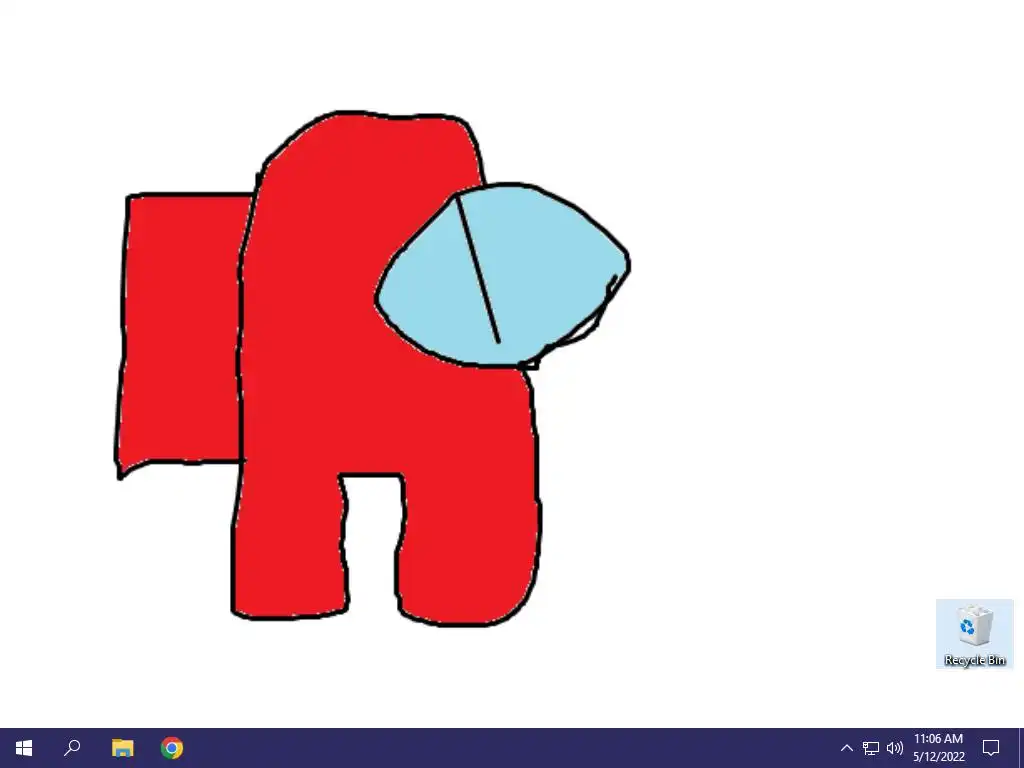Image resolution: width=1024 pixels, height=768 pixels.
Task: Show hidden system tray icons
Action: pos(846,748)
